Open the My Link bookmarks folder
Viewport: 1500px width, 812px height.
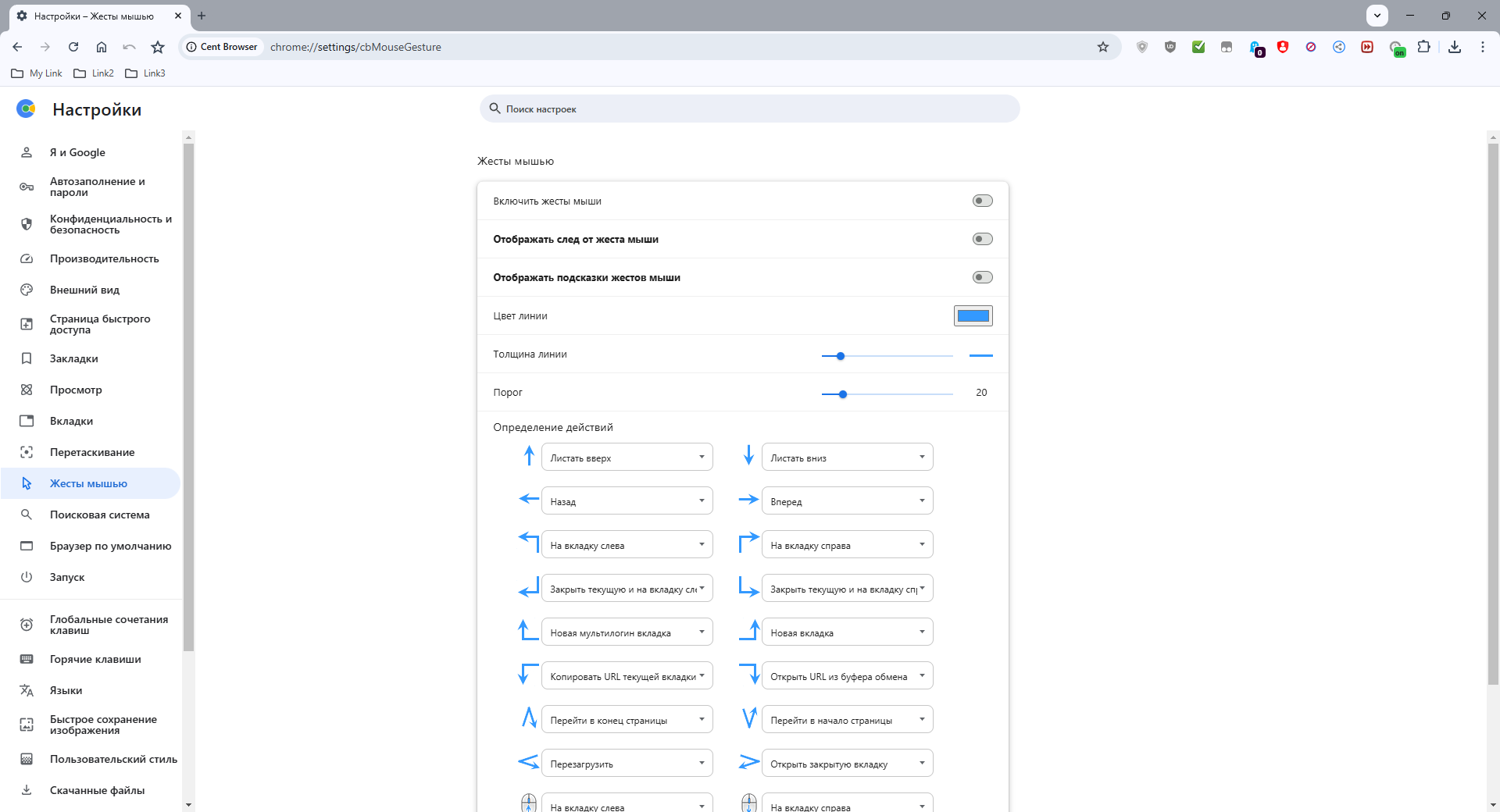[x=37, y=73]
